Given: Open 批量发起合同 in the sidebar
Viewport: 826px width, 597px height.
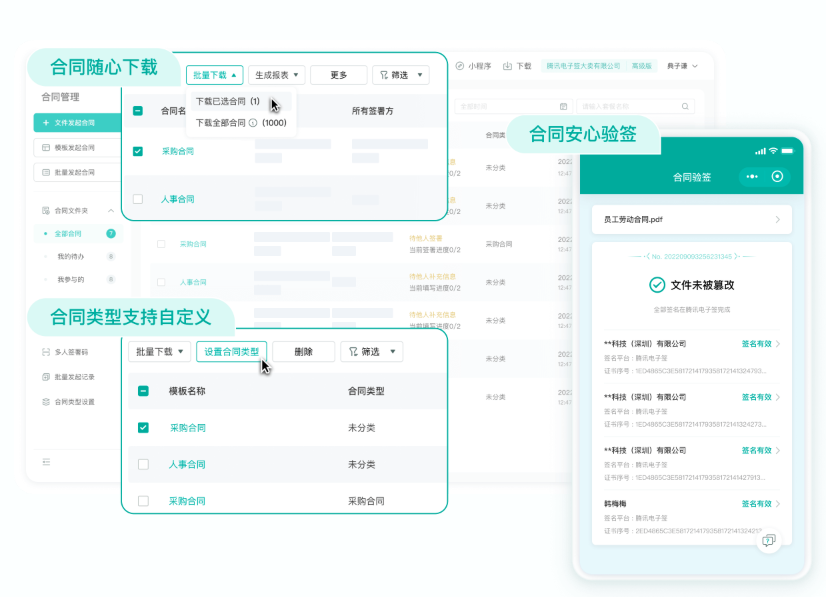Looking at the screenshot, I should [77, 172].
